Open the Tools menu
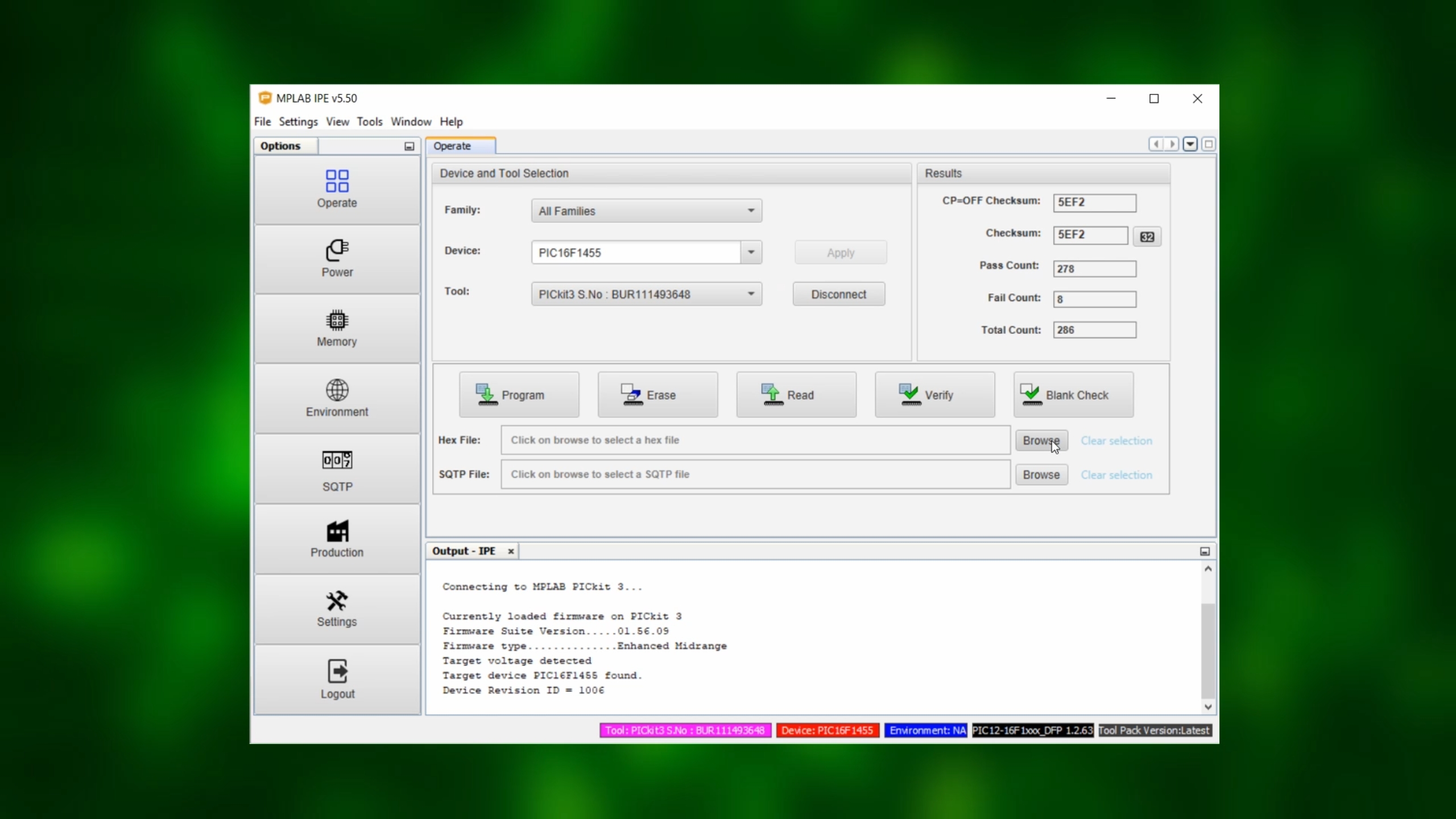 369,122
